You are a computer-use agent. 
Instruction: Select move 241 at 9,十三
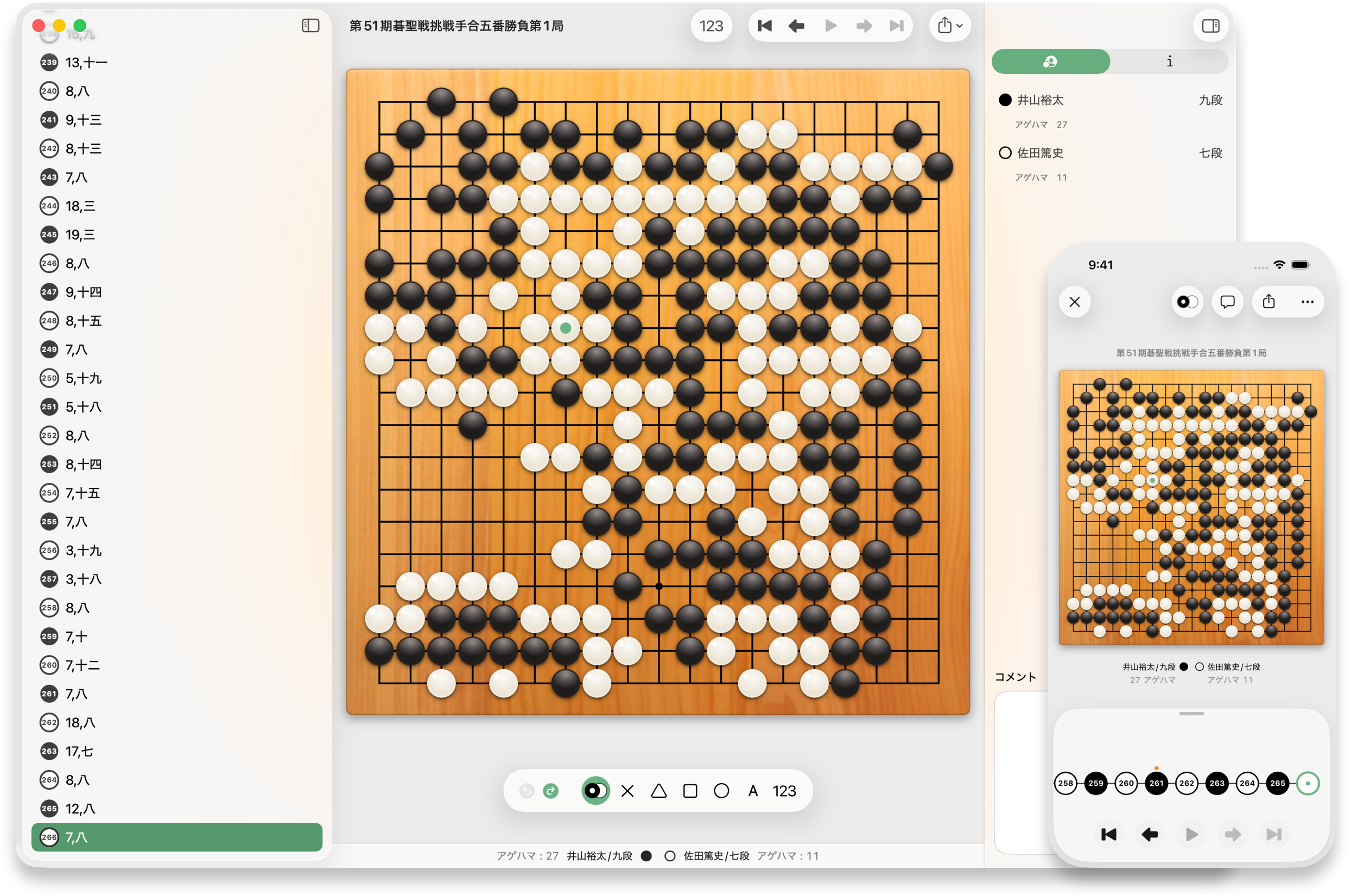(x=177, y=120)
